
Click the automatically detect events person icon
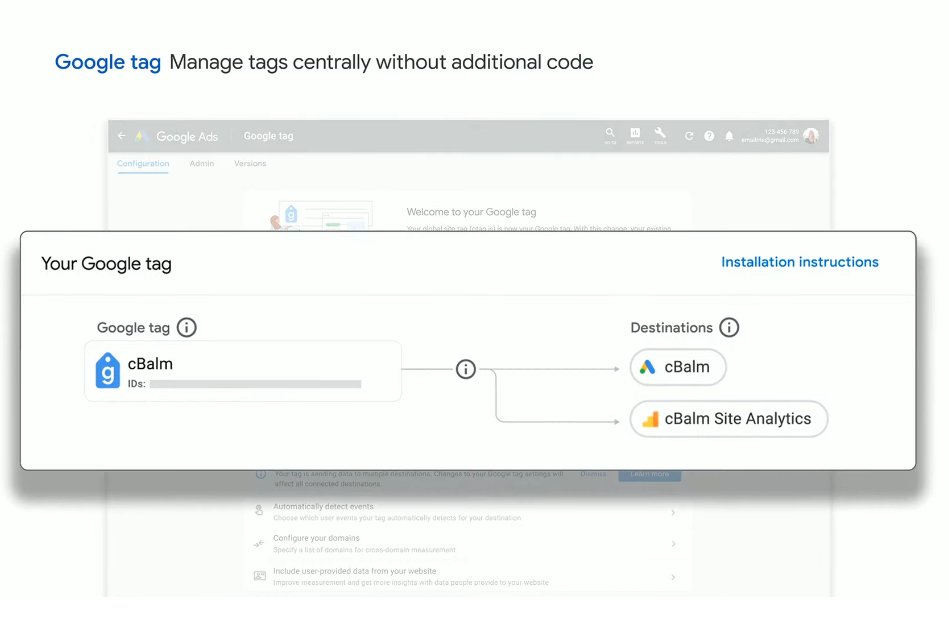tap(259, 510)
